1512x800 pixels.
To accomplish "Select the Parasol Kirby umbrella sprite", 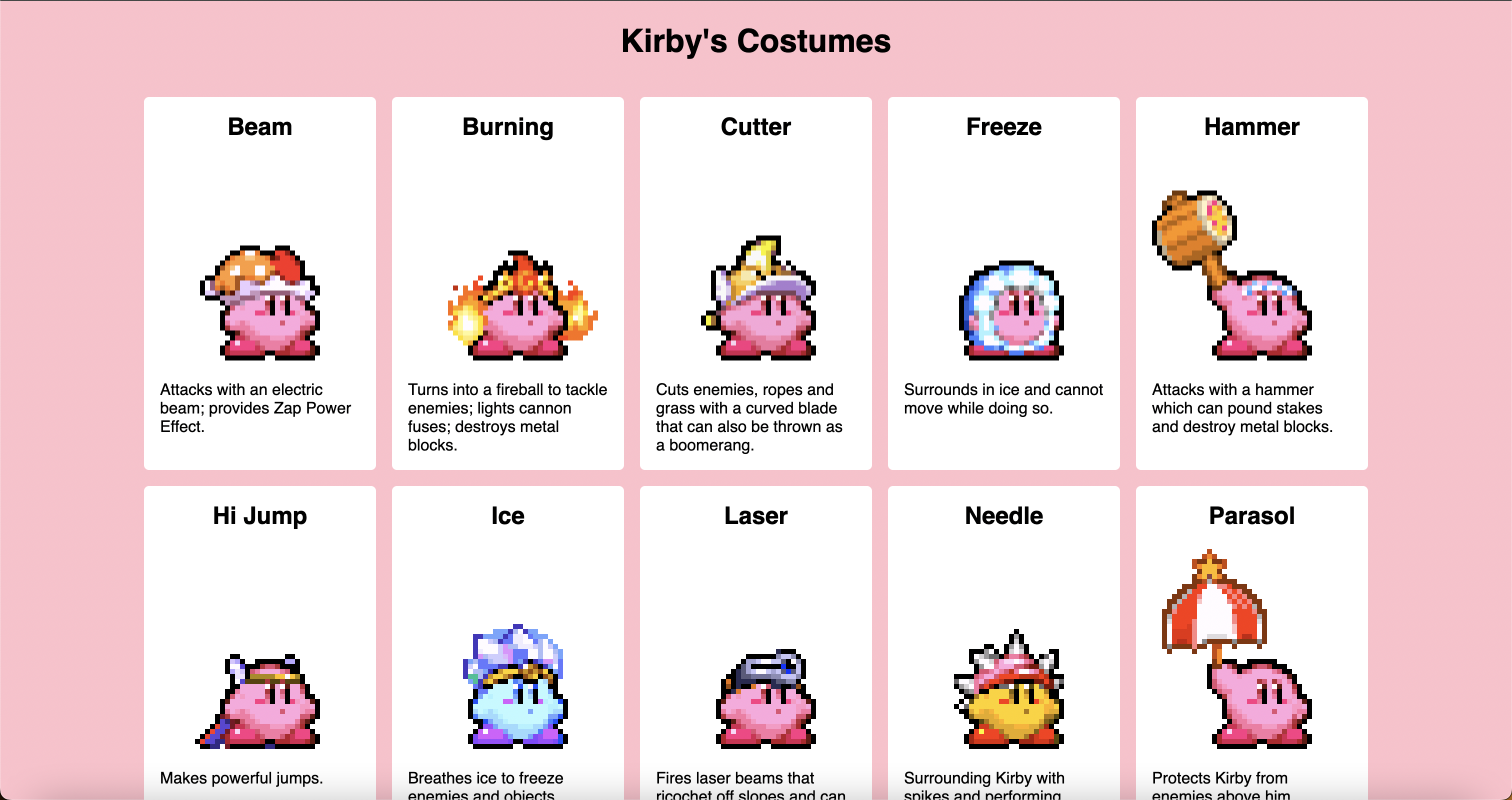I will (x=1236, y=649).
